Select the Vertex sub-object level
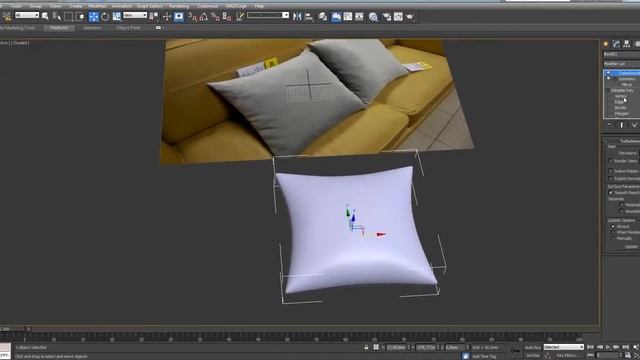Screen dimensions: 640x360 click(620, 96)
